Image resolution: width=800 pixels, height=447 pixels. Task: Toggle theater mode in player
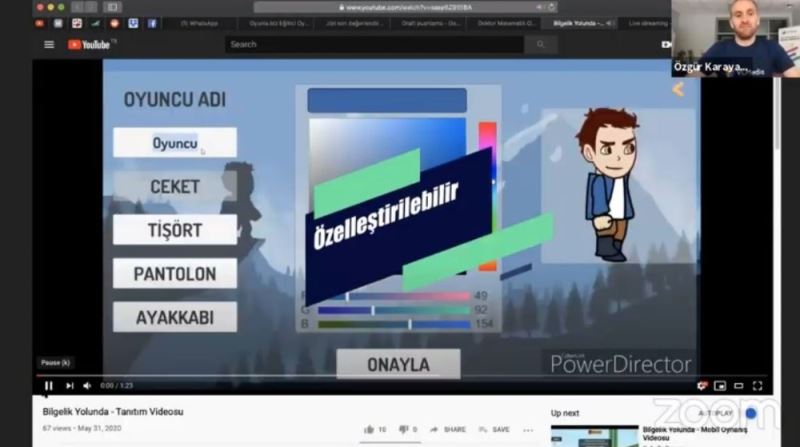(739, 385)
